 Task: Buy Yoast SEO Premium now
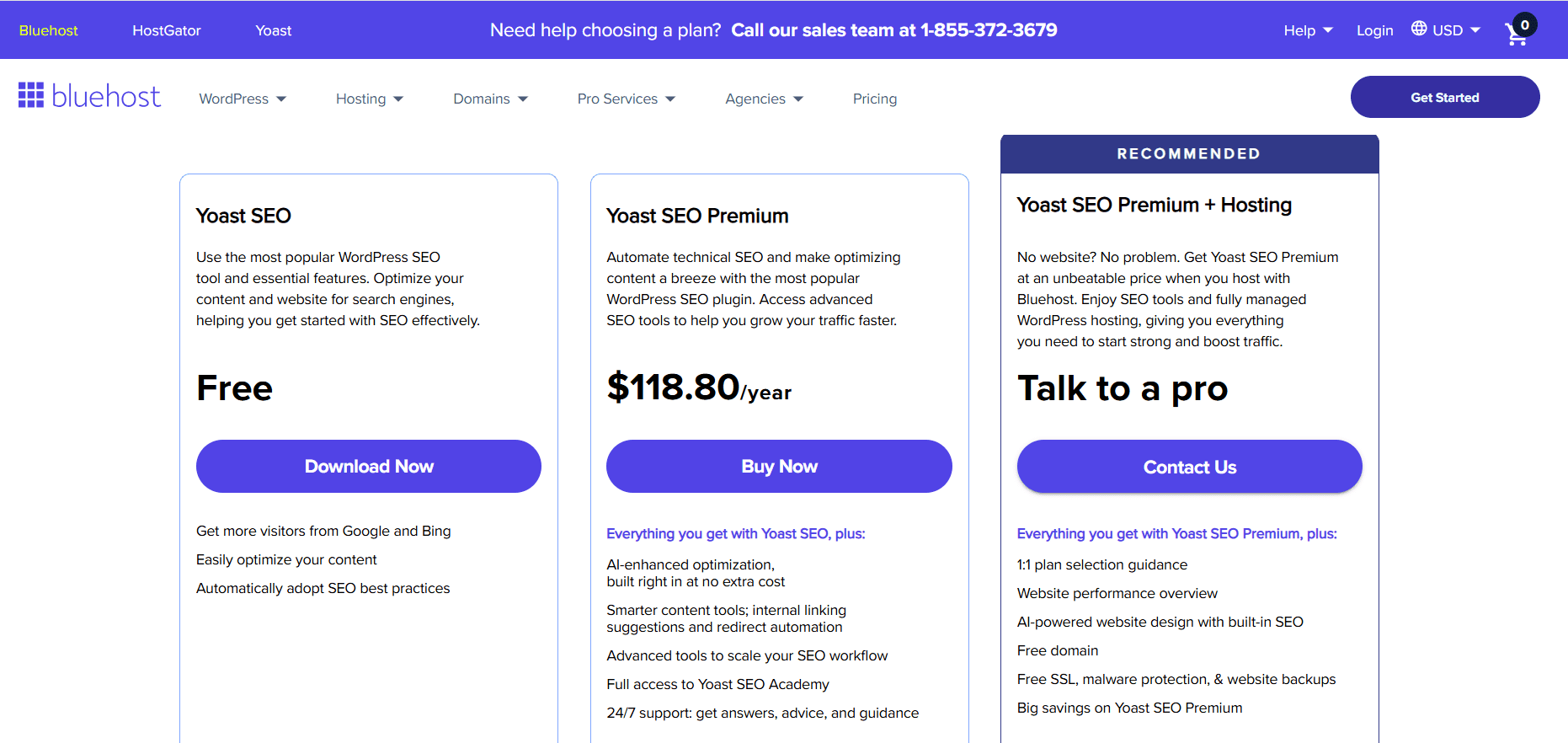779,466
